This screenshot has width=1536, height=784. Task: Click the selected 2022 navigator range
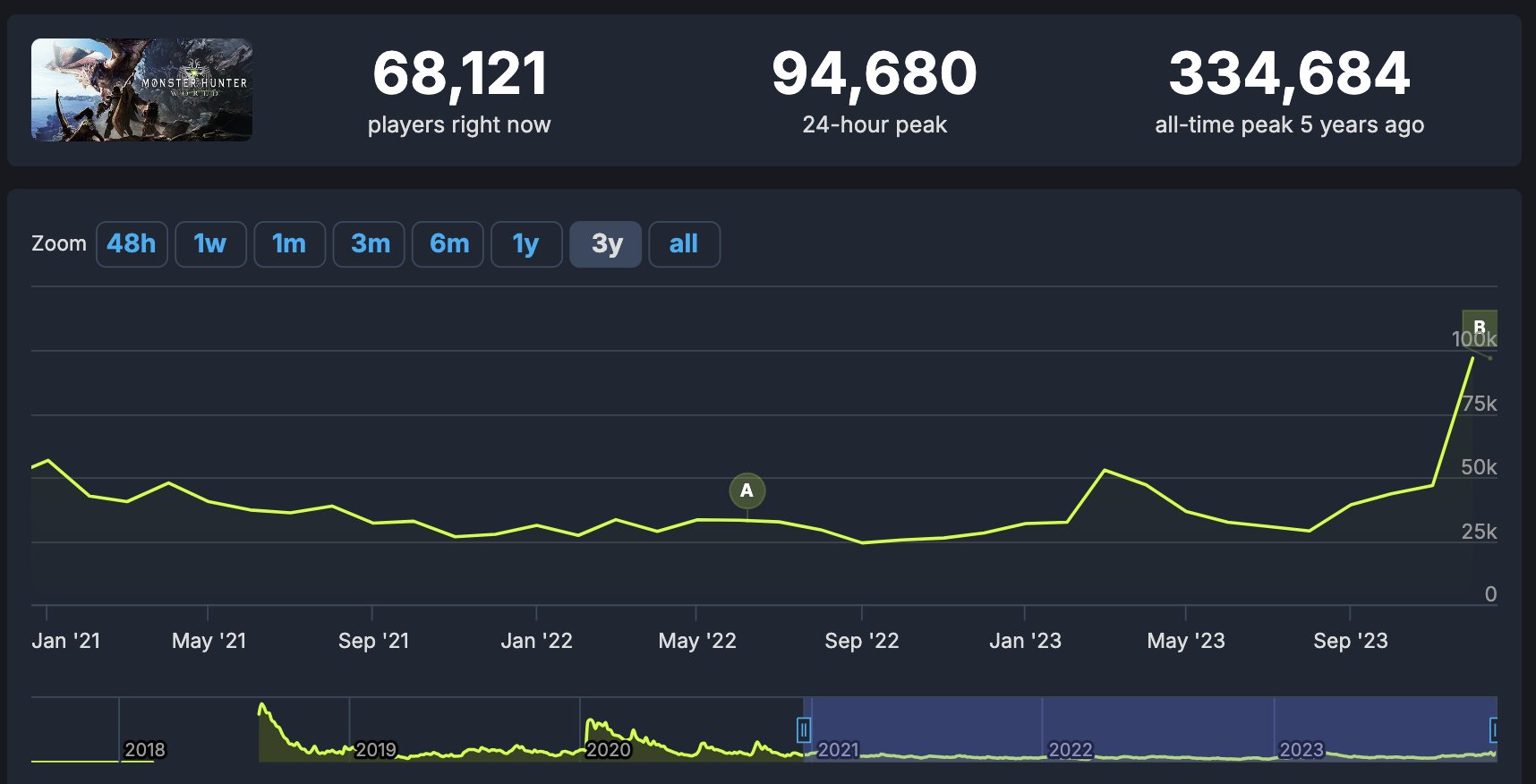pos(1071,749)
